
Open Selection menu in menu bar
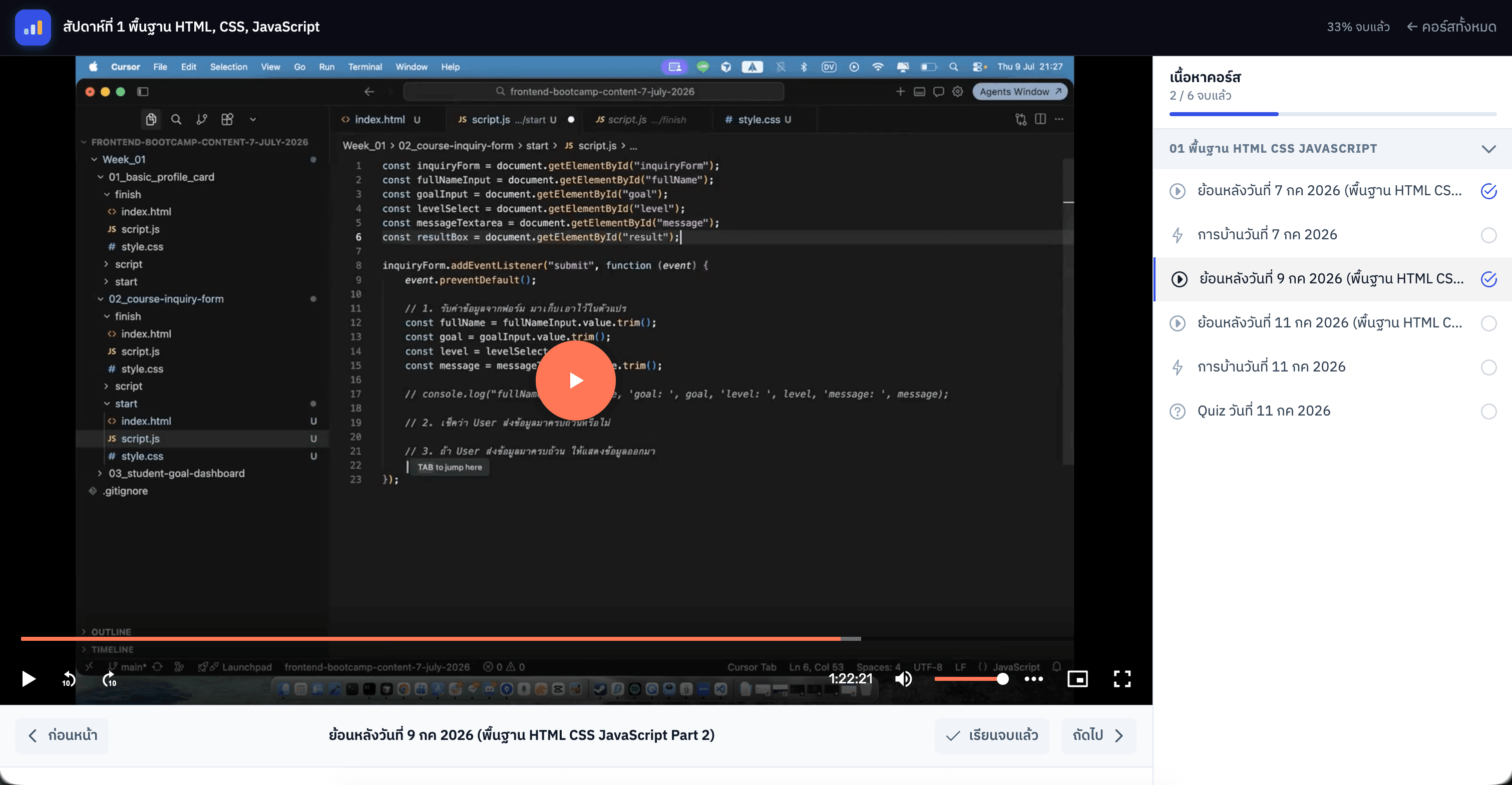228,67
